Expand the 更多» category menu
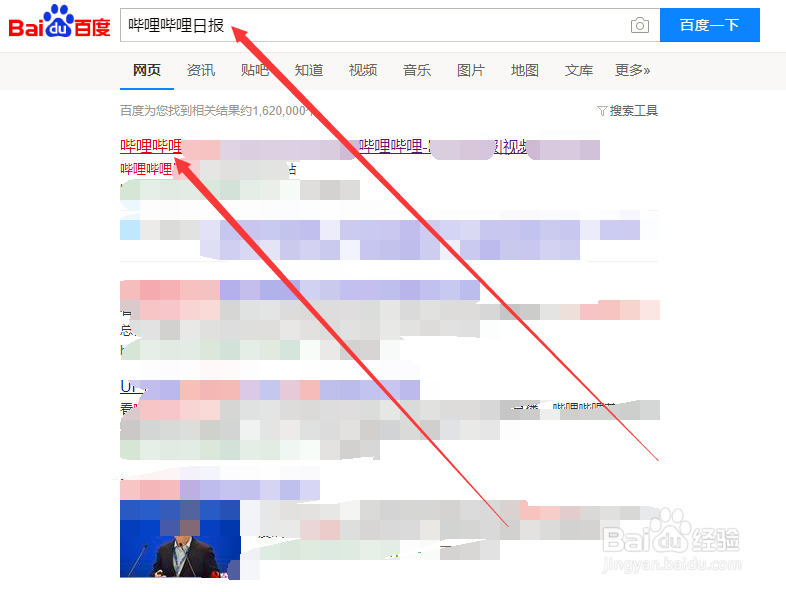 pyautogui.click(x=633, y=70)
